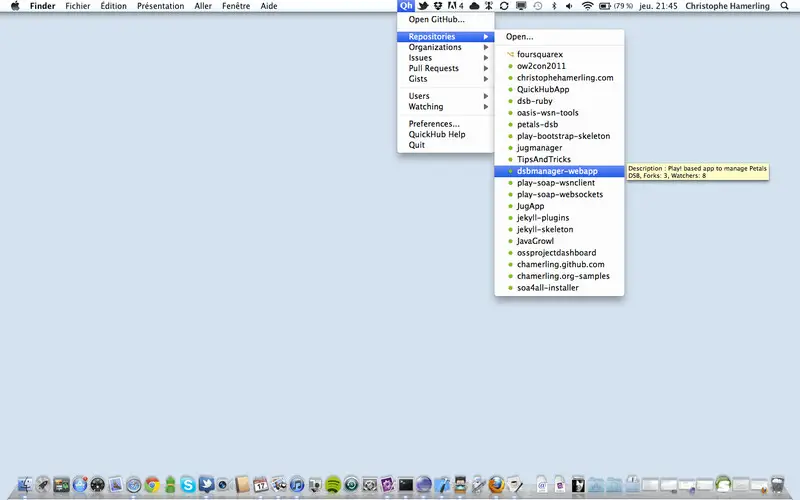The image size is (800, 500).
Task: Open the jugmanager repository
Action: click(559, 148)
